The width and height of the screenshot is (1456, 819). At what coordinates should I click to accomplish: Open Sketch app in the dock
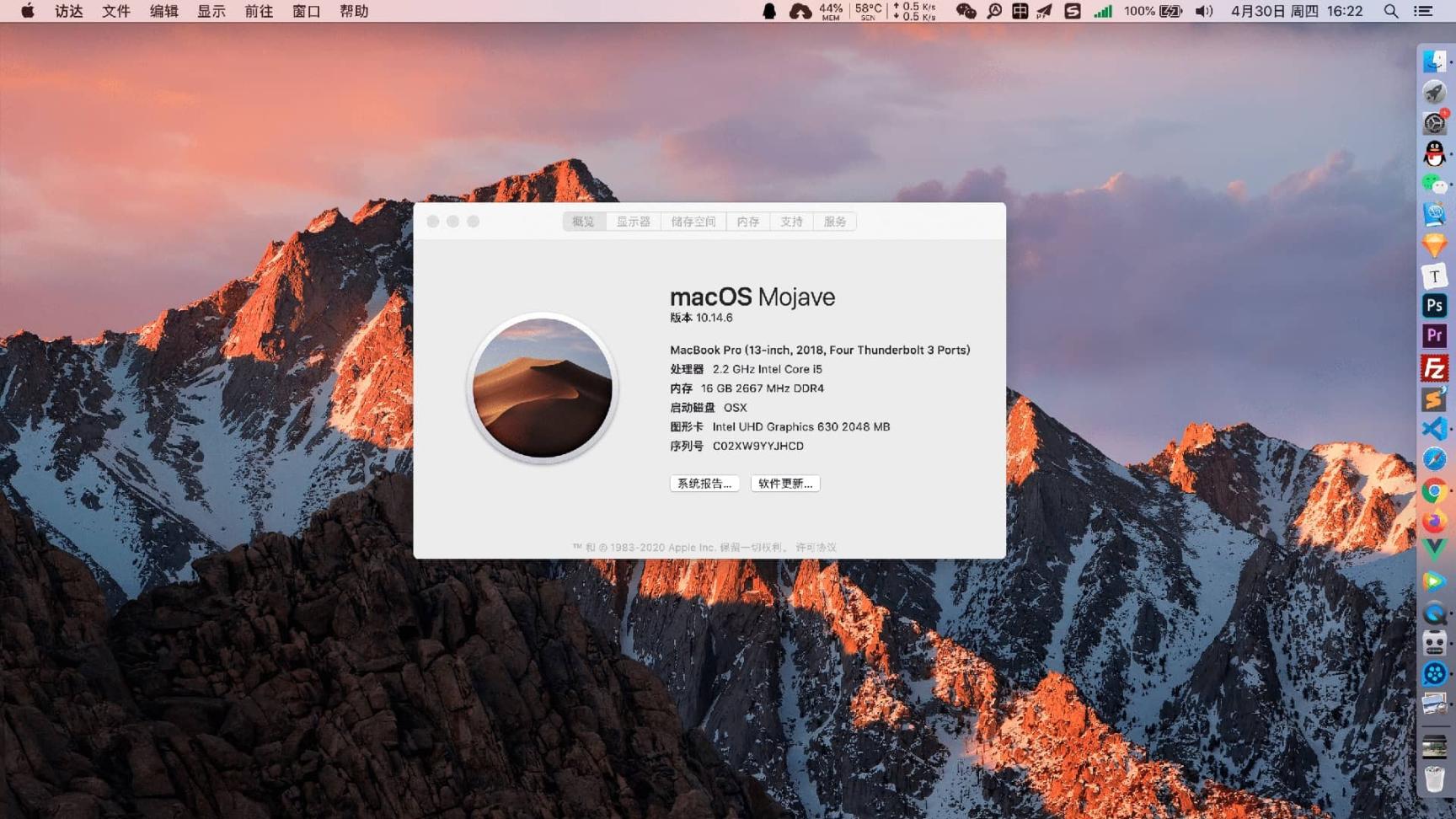(x=1434, y=245)
